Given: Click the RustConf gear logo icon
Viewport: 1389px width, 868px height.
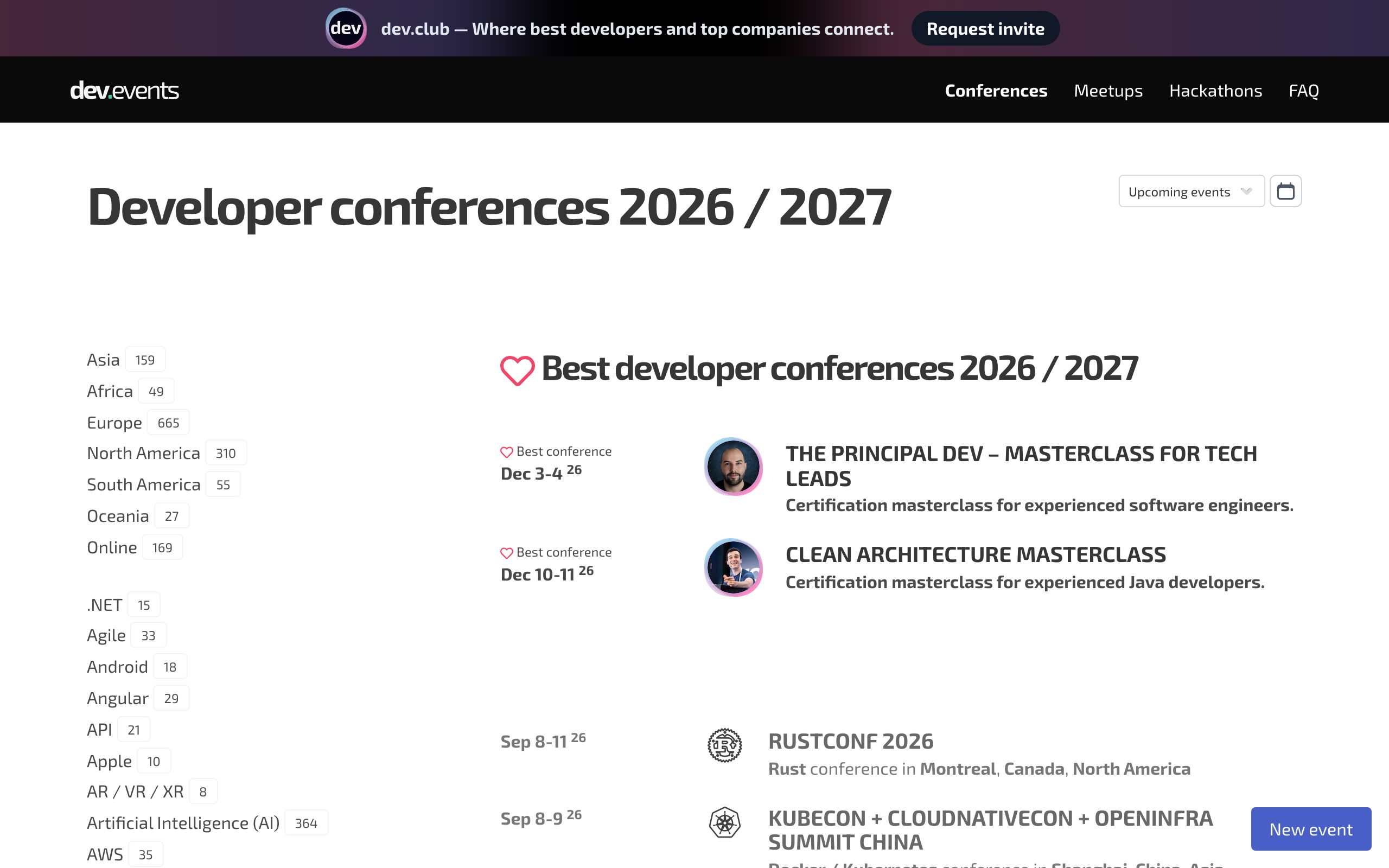Looking at the screenshot, I should click(724, 745).
